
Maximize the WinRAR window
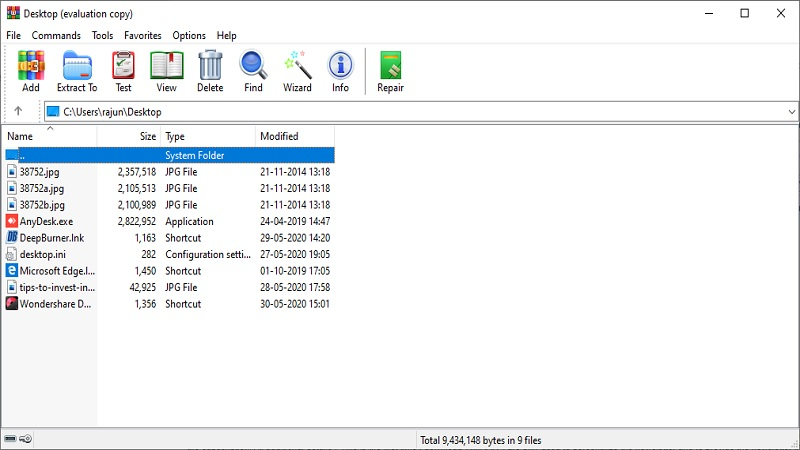click(744, 13)
